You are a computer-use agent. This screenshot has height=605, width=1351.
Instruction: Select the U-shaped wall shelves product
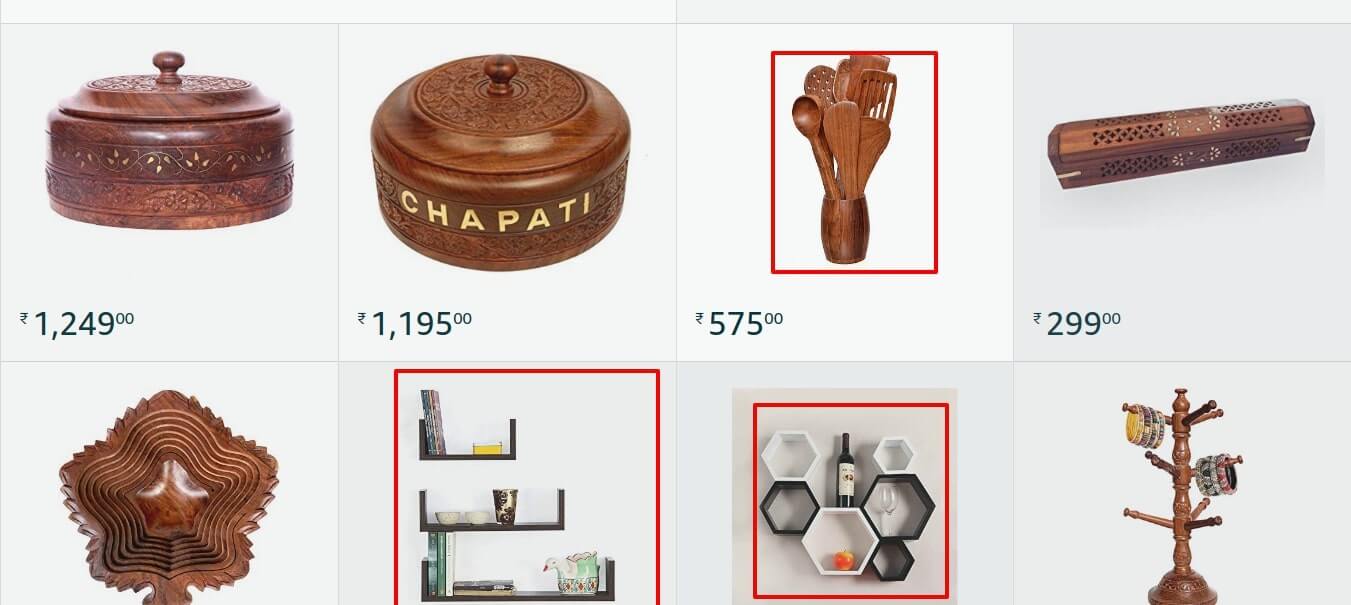[527, 487]
